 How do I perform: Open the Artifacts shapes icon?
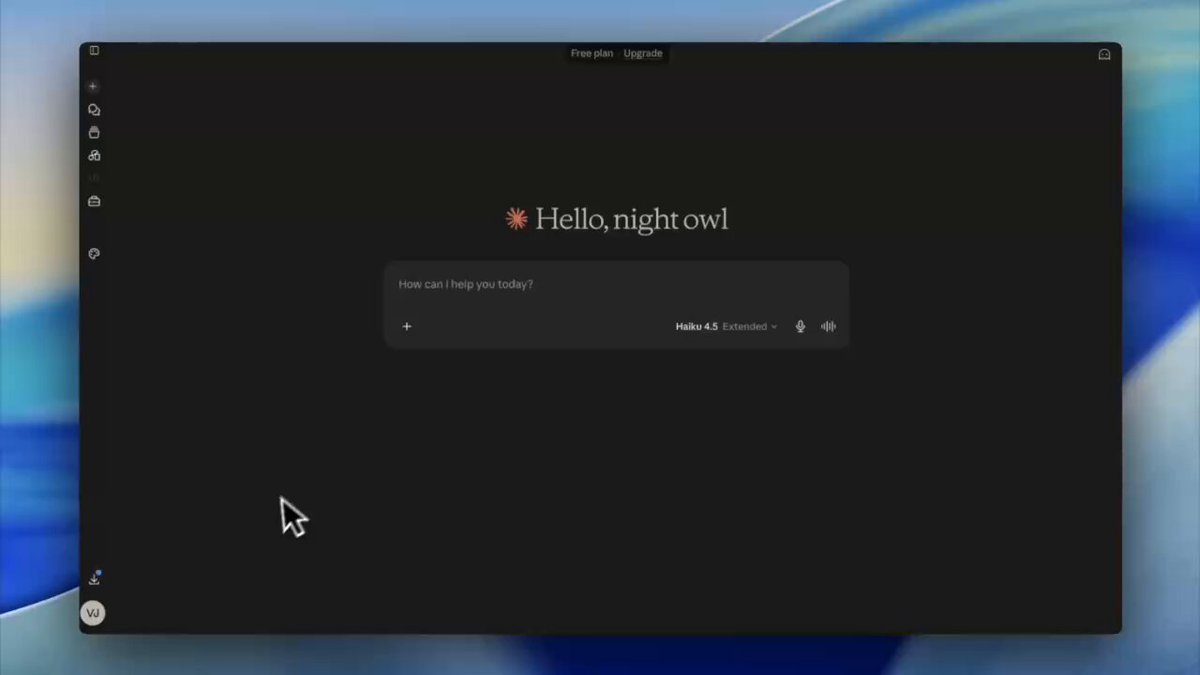[x=94, y=155]
